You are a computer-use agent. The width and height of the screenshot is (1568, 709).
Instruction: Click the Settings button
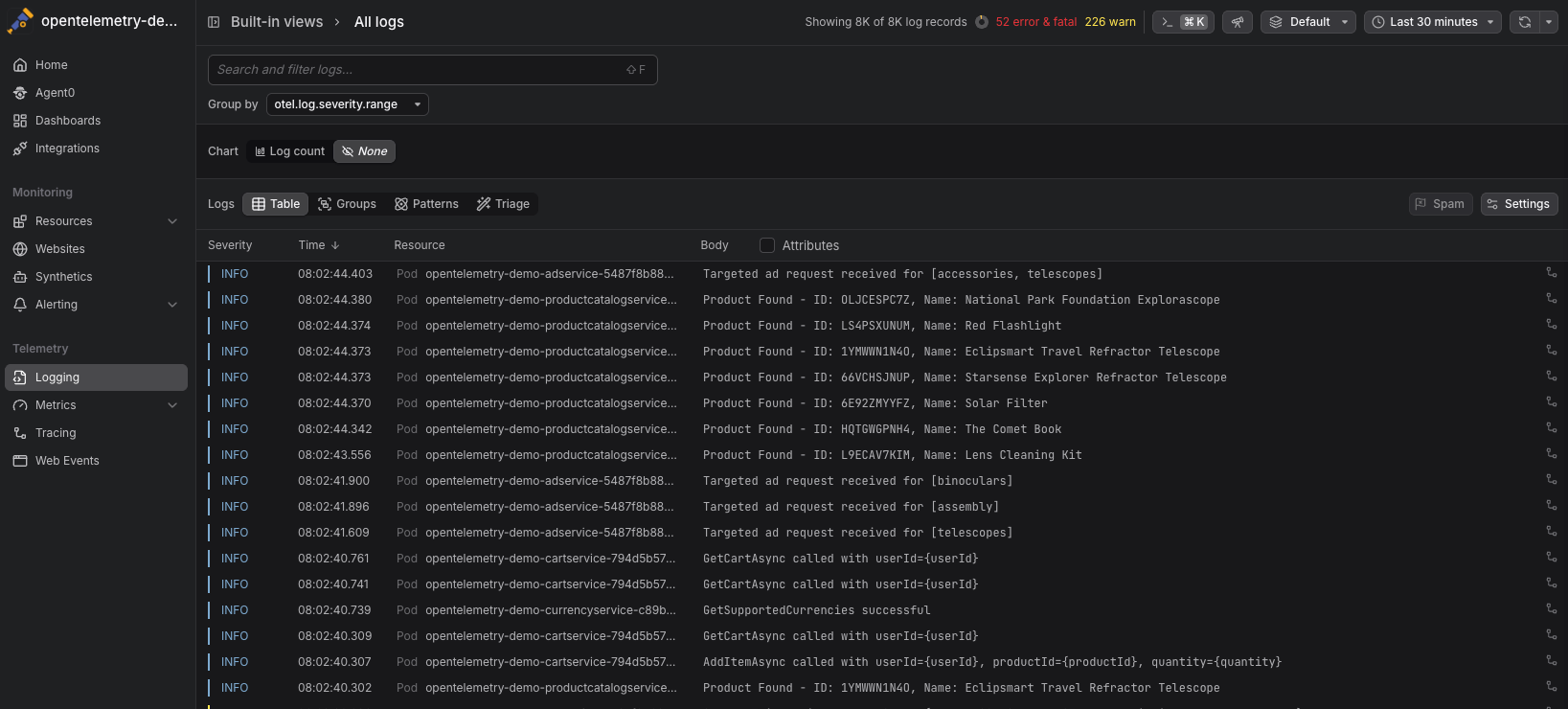[1518, 204]
